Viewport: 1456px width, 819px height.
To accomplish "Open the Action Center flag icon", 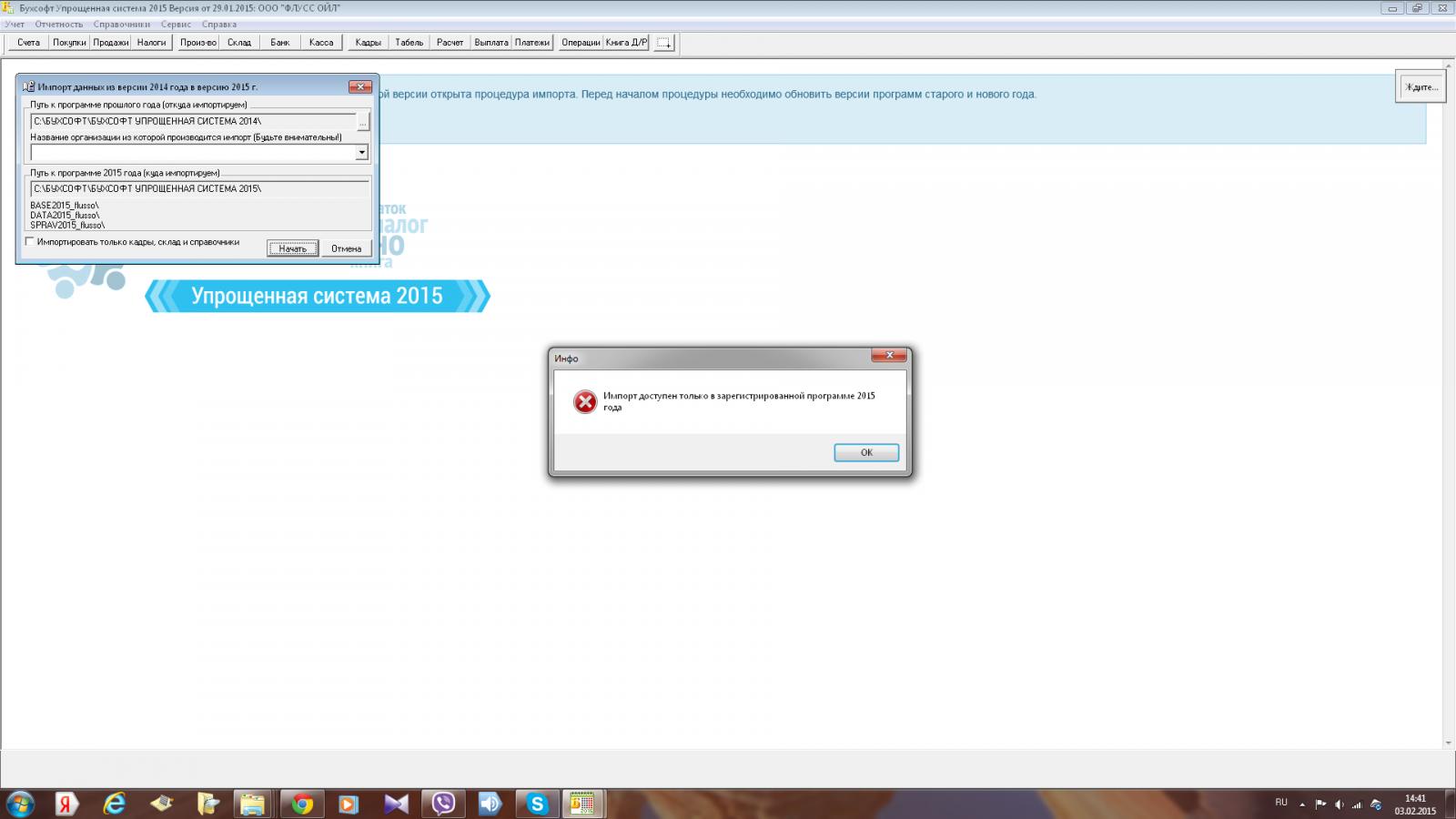I will coord(1320,804).
